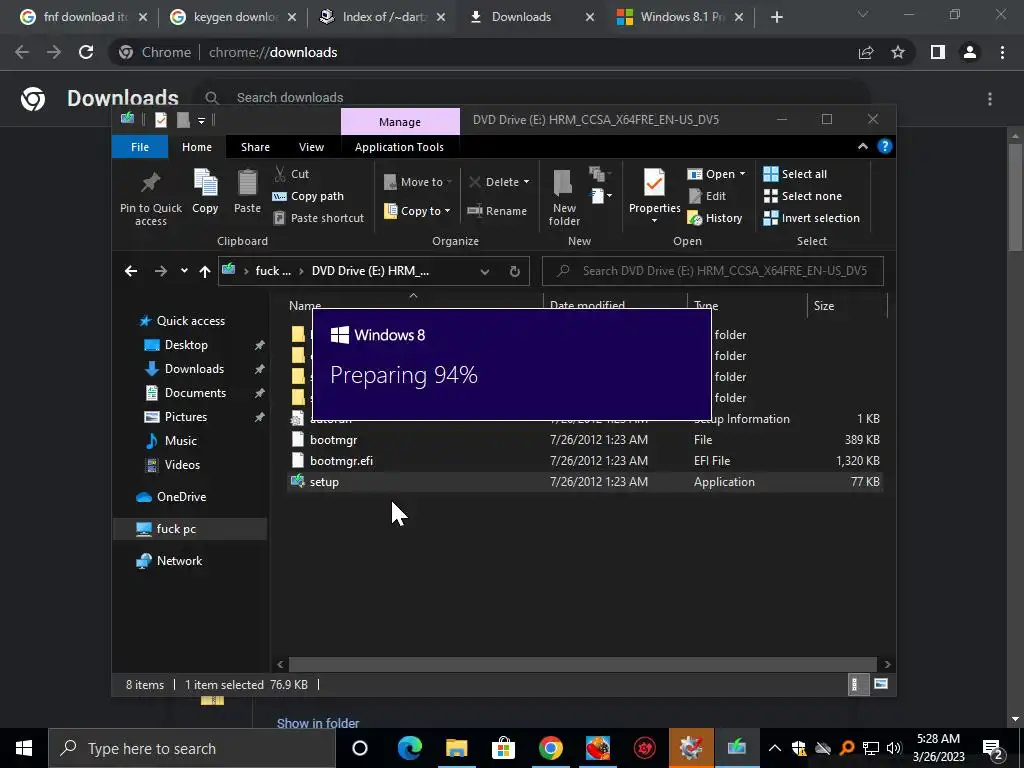
Task: Go back in File Explorer
Action: point(131,271)
